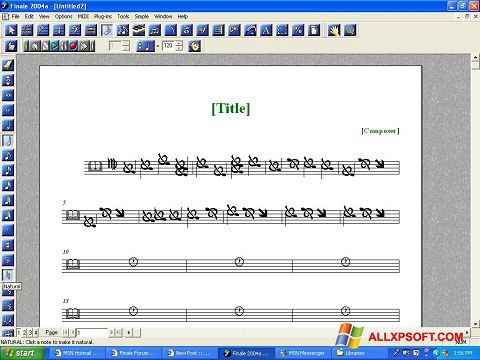
Task: Open the Simple menu
Action: [x=142, y=16]
